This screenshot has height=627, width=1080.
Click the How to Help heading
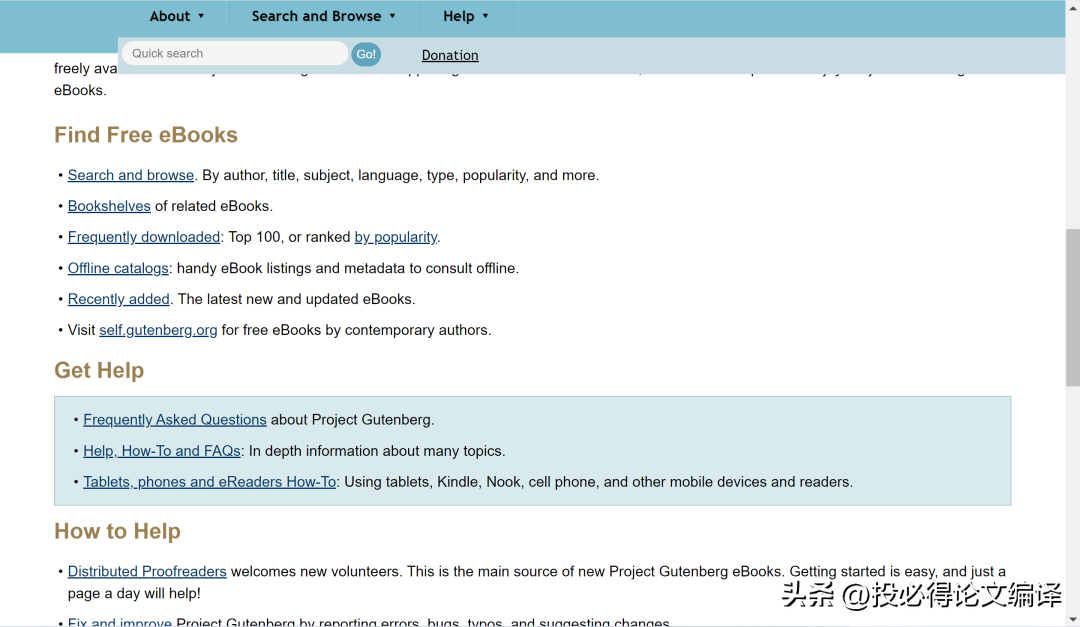tap(118, 531)
